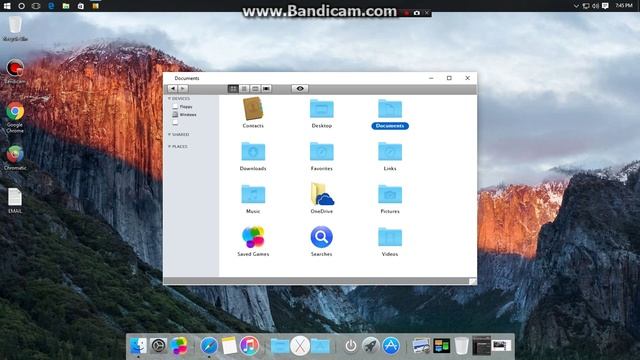Open the Trash in the dock
Viewport: 640px width, 360px height.
pos(461,346)
